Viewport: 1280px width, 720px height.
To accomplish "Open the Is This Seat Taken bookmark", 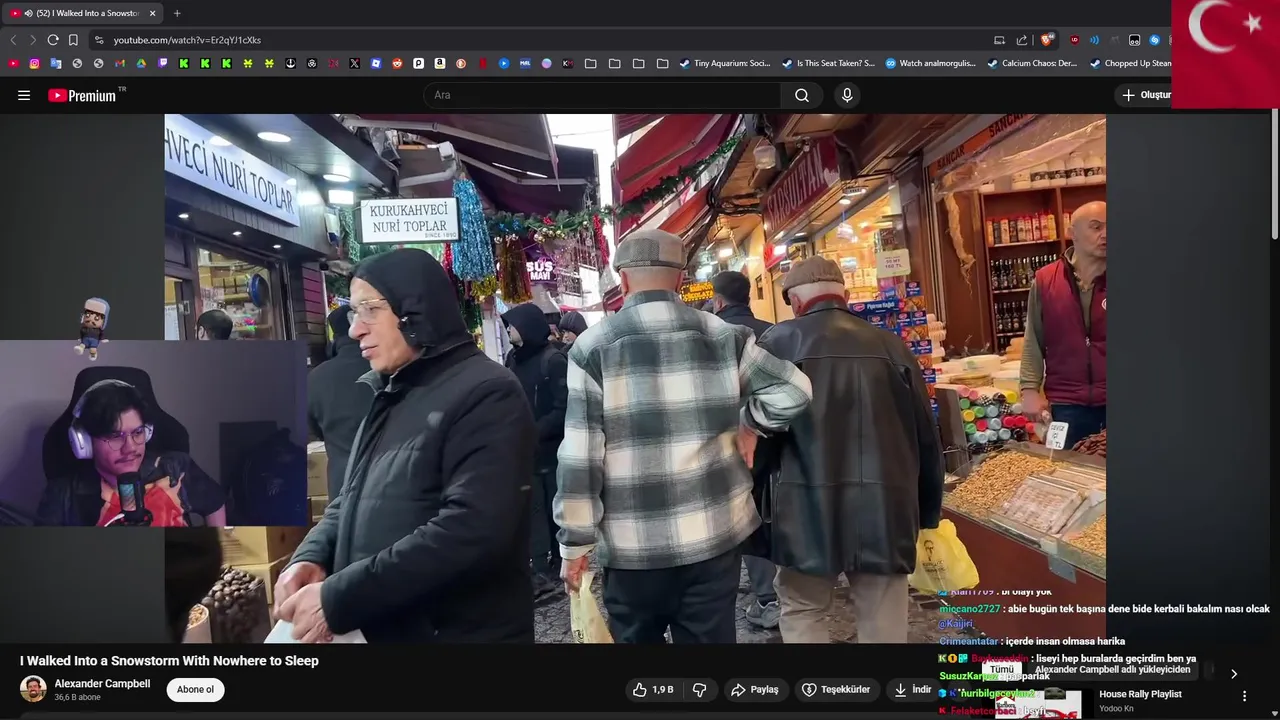I will tap(828, 63).
